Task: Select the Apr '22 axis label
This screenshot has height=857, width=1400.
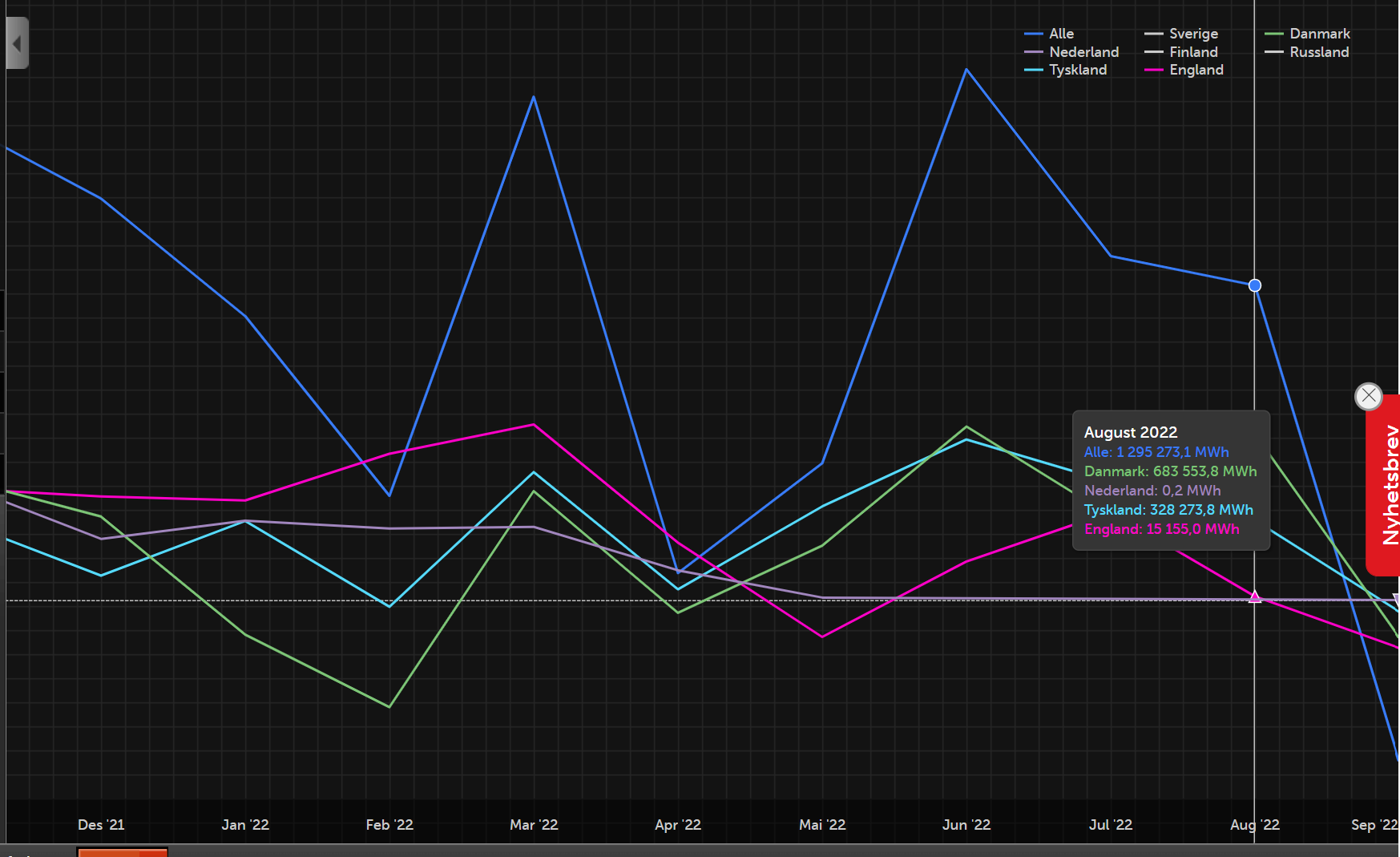Action: (x=678, y=824)
